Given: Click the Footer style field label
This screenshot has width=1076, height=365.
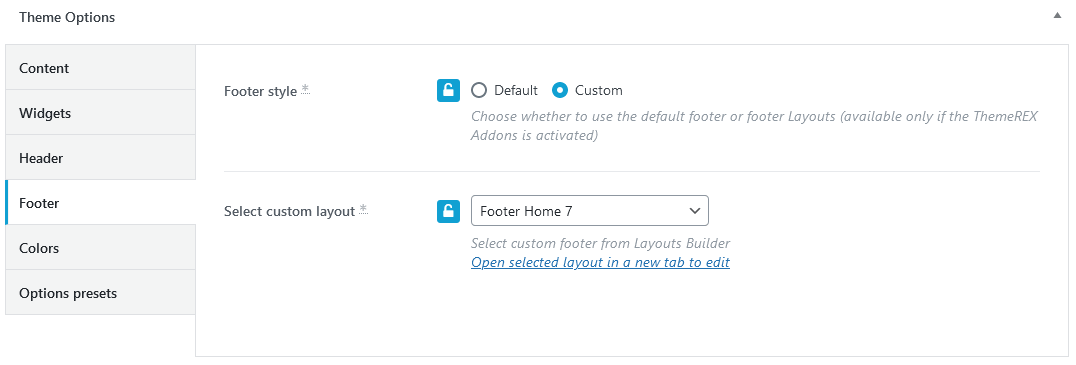Looking at the screenshot, I should pos(261,91).
